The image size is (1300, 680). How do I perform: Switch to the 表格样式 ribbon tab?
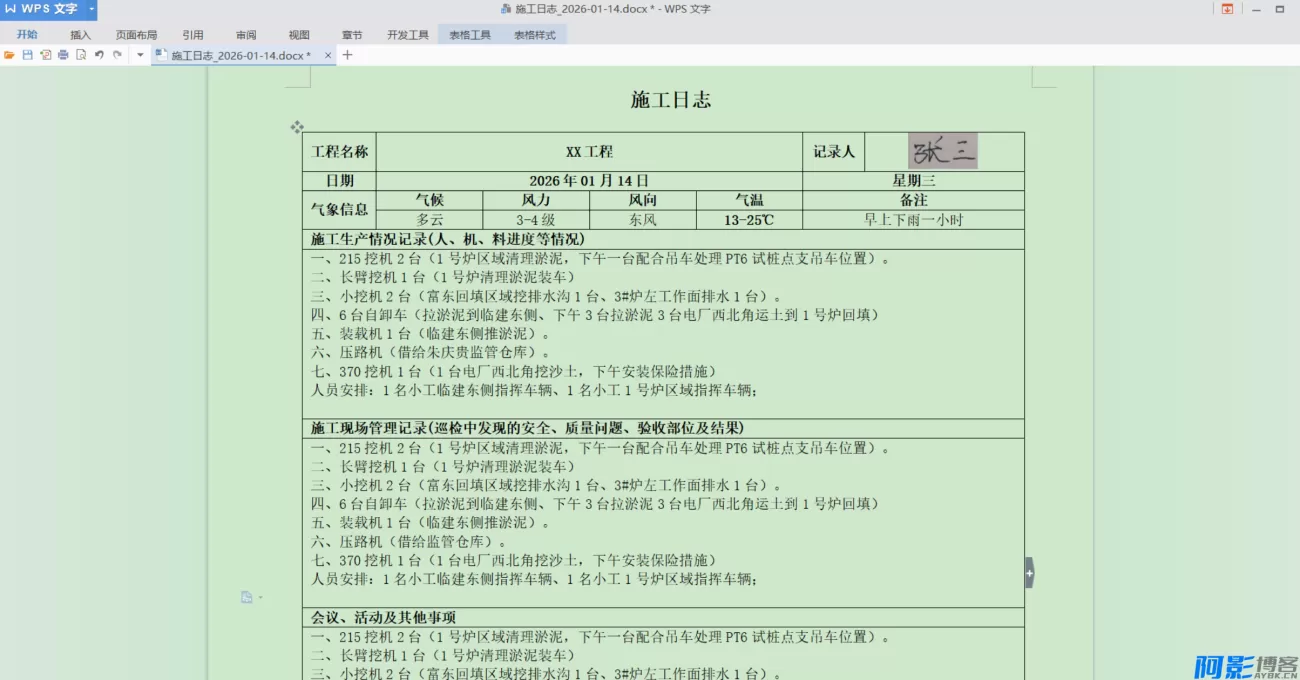point(533,33)
